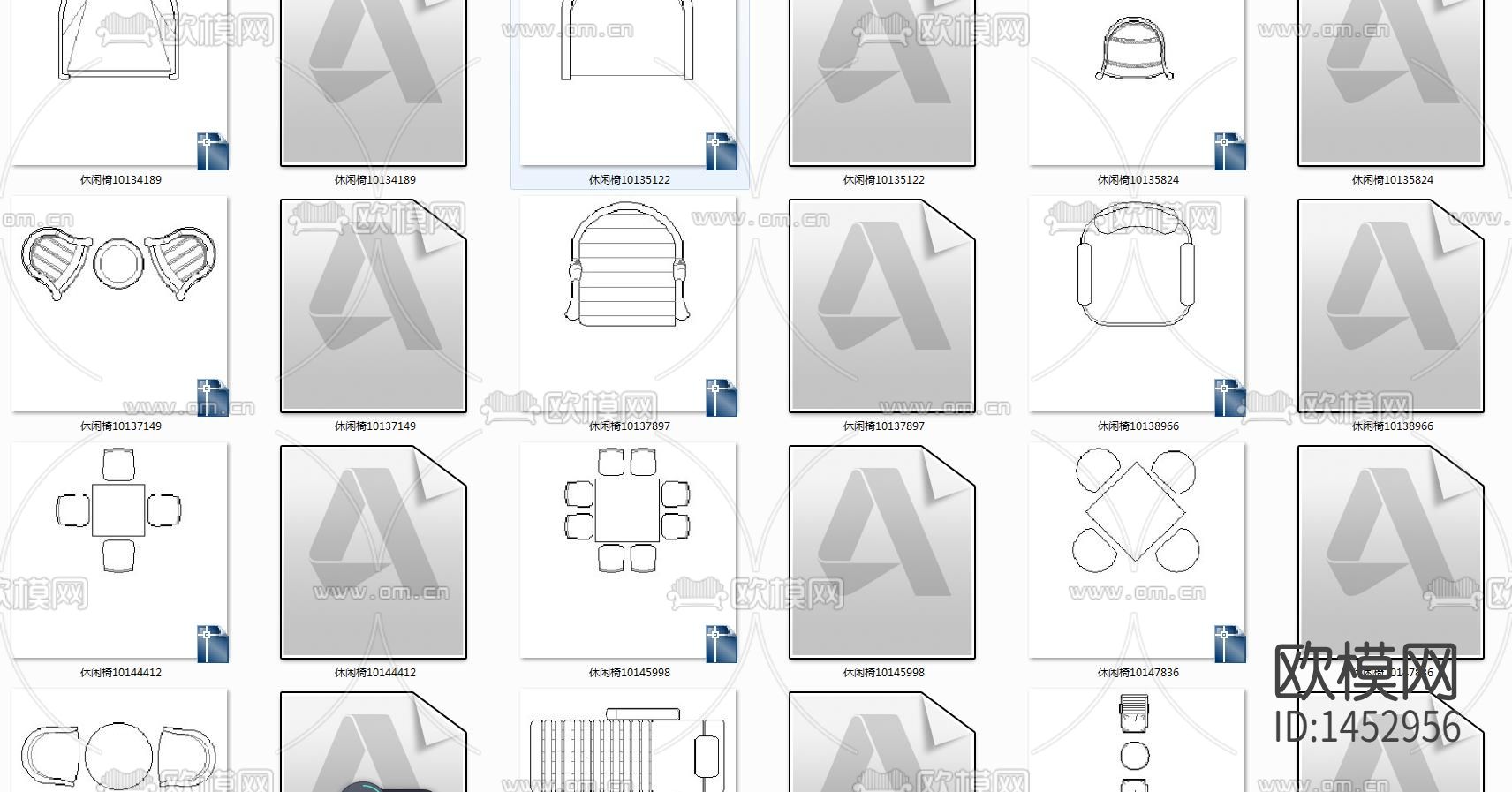Select the two-chairs-and-table preview of 休闲椅10137149
This screenshot has height=792, width=1512.
(x=120, y=305)
